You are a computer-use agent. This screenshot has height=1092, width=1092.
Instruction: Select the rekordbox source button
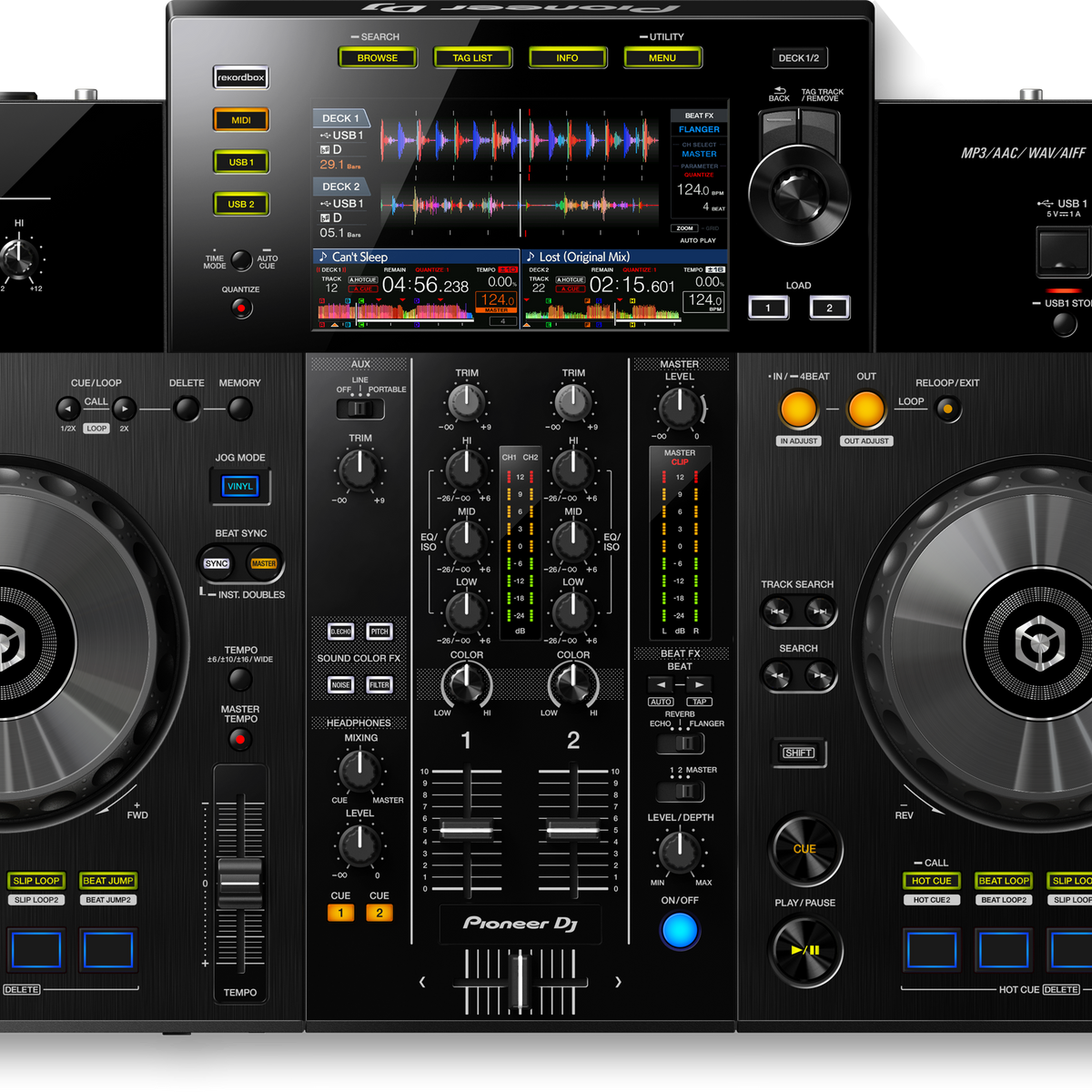pos(241,77)
